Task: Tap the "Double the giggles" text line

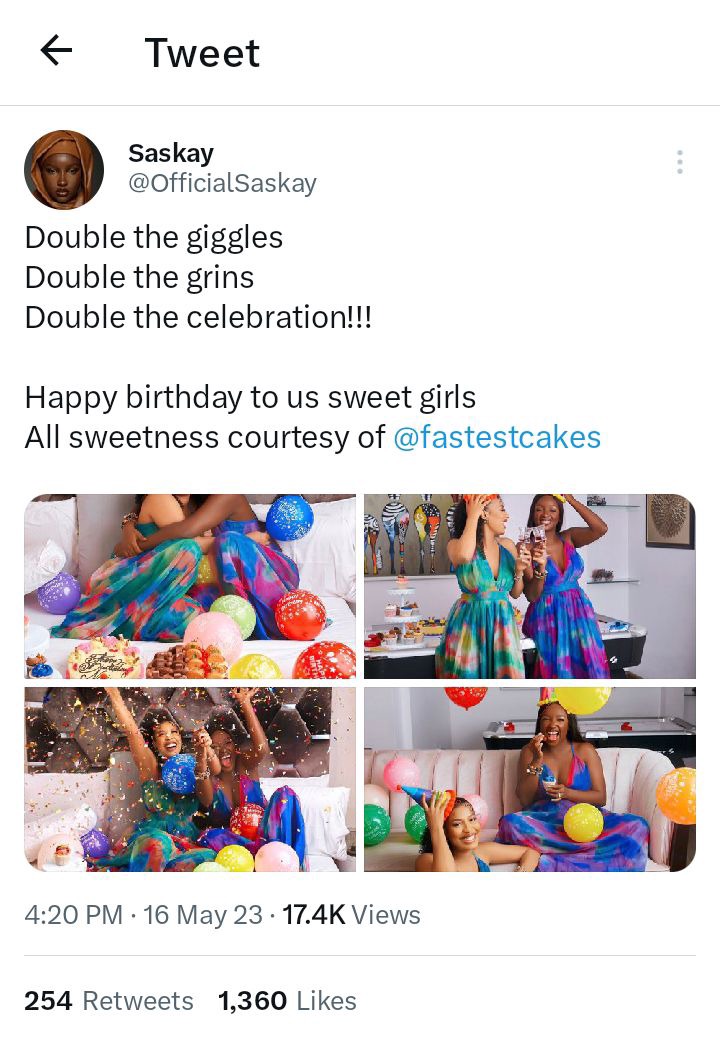Action: (154, 237)
